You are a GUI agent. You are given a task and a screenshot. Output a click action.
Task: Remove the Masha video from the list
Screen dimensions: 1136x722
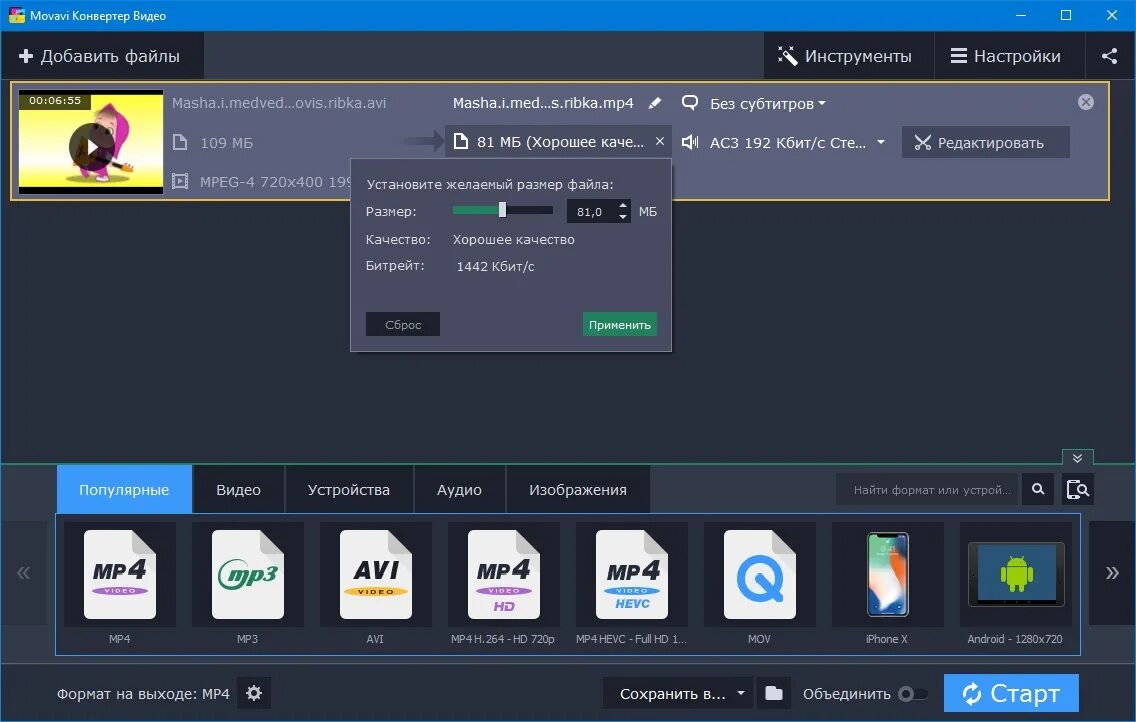point(1085,101)
